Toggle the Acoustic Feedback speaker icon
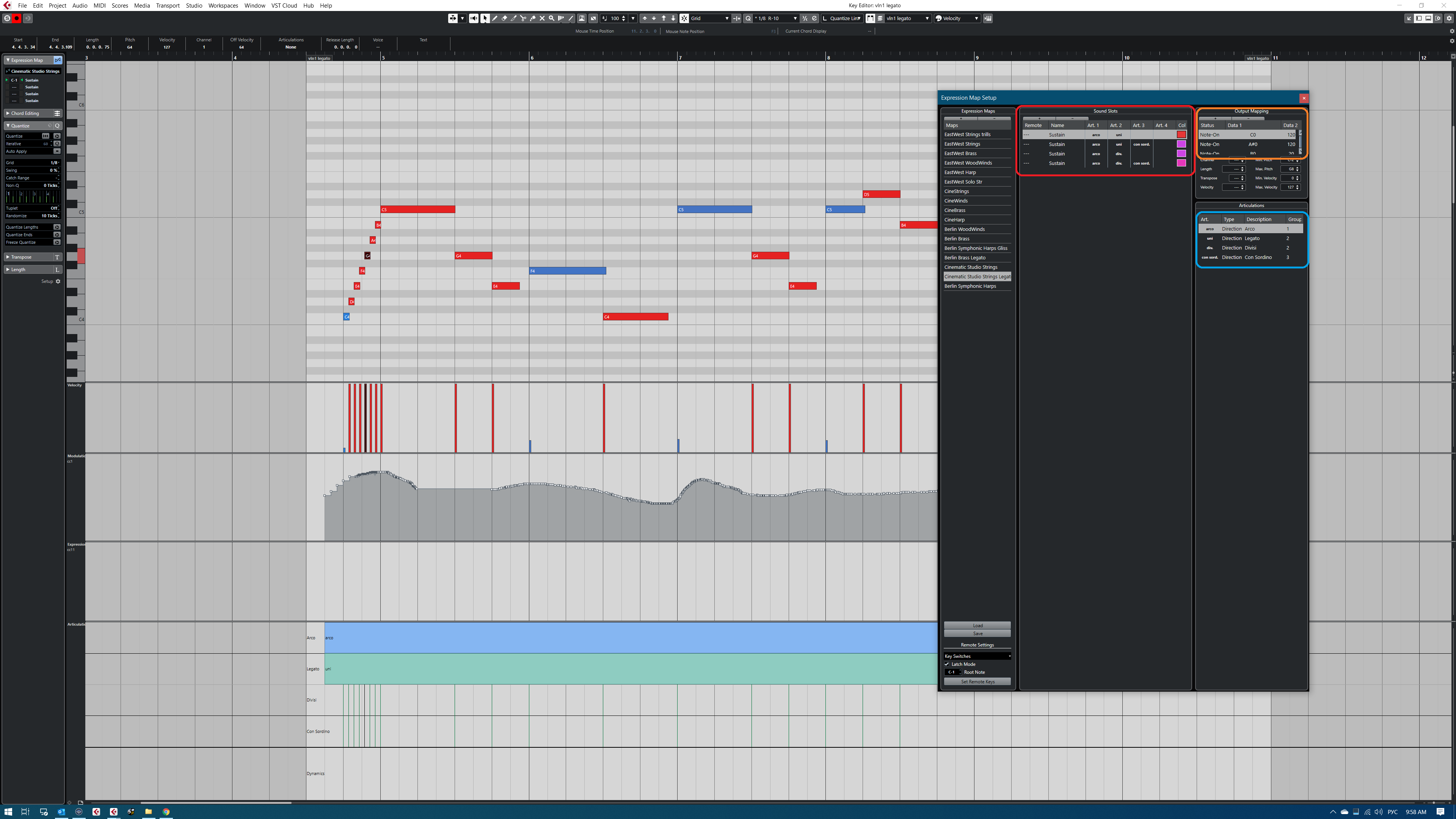Viewport: 1456px width, 819px height. (x=474, y=19)
